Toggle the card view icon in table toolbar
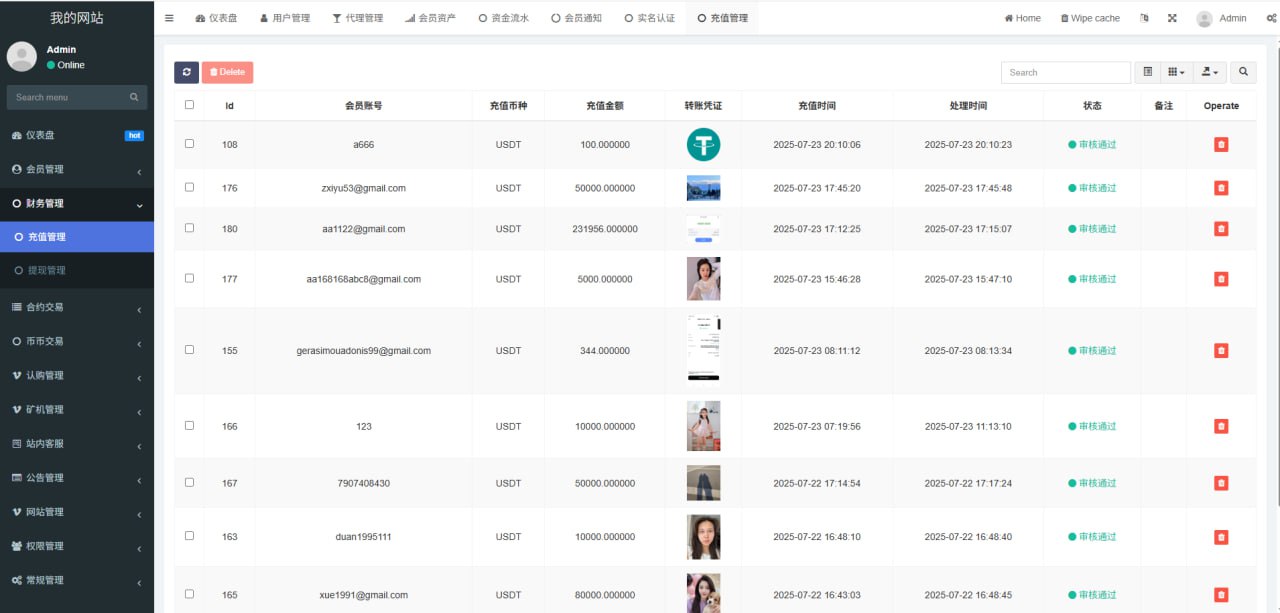Image resolution: width=1280 pixels, height=613 pixels. pyautogui.click(x=1147, y=72)
